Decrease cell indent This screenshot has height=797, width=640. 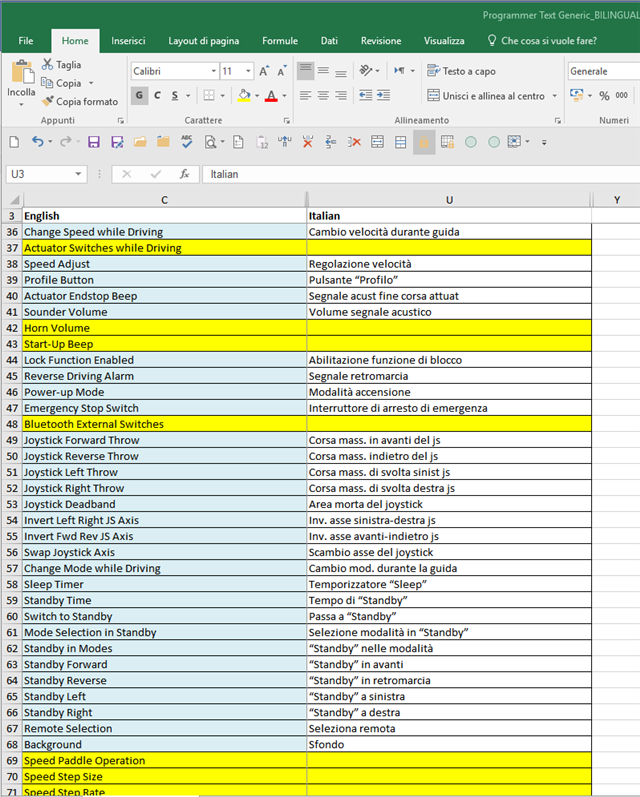tap(365, 96)
